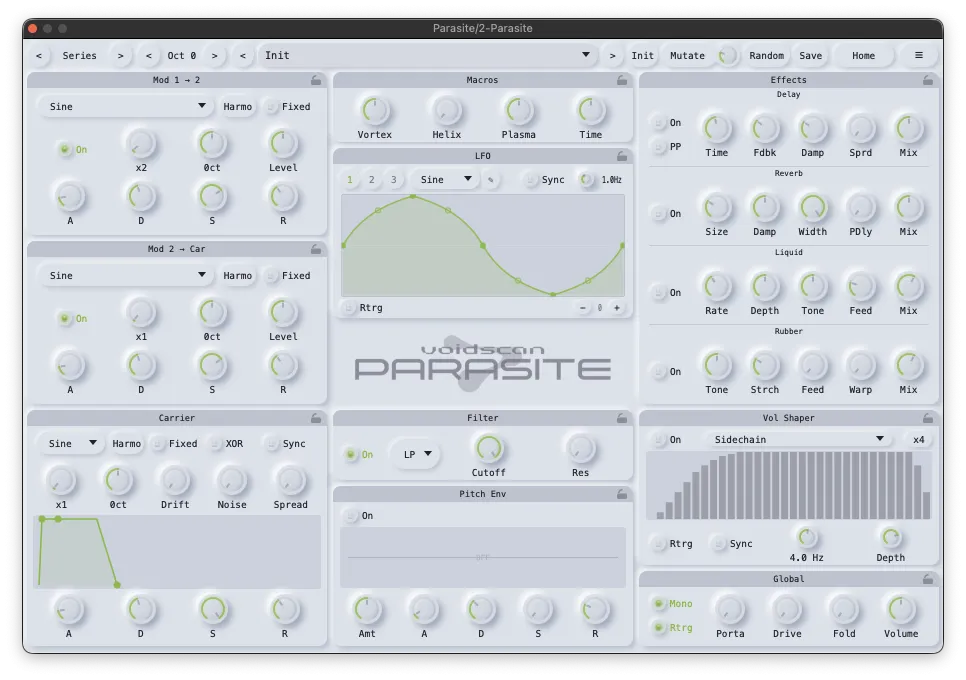Viewport: 966px width, 680px height.
Task: Open LFO Sine shape dropdown
Action: (445, 180)
